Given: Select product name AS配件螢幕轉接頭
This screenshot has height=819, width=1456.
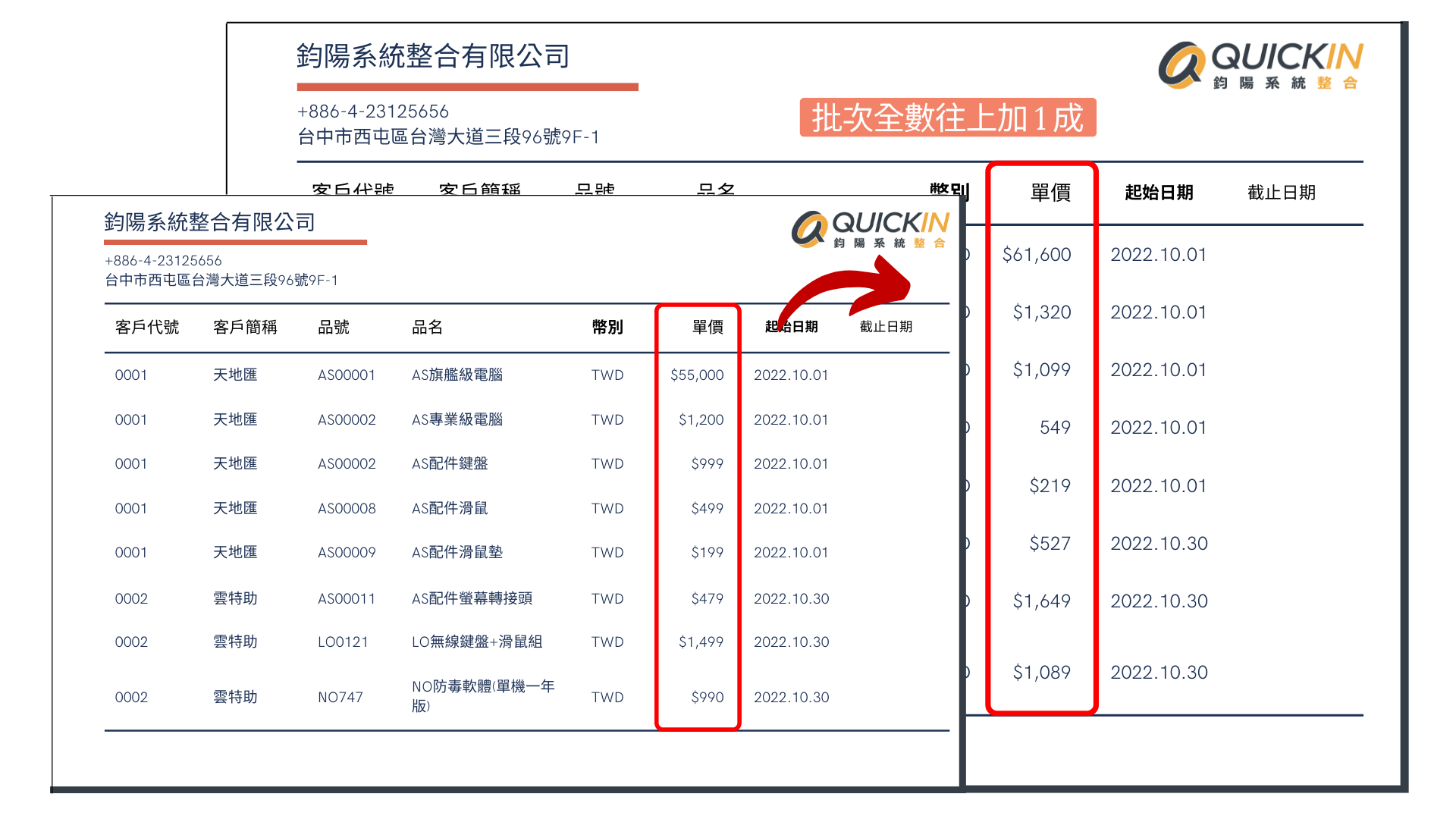Looking at the screenshot, I should pyautogui.click(x=472, y=598).
